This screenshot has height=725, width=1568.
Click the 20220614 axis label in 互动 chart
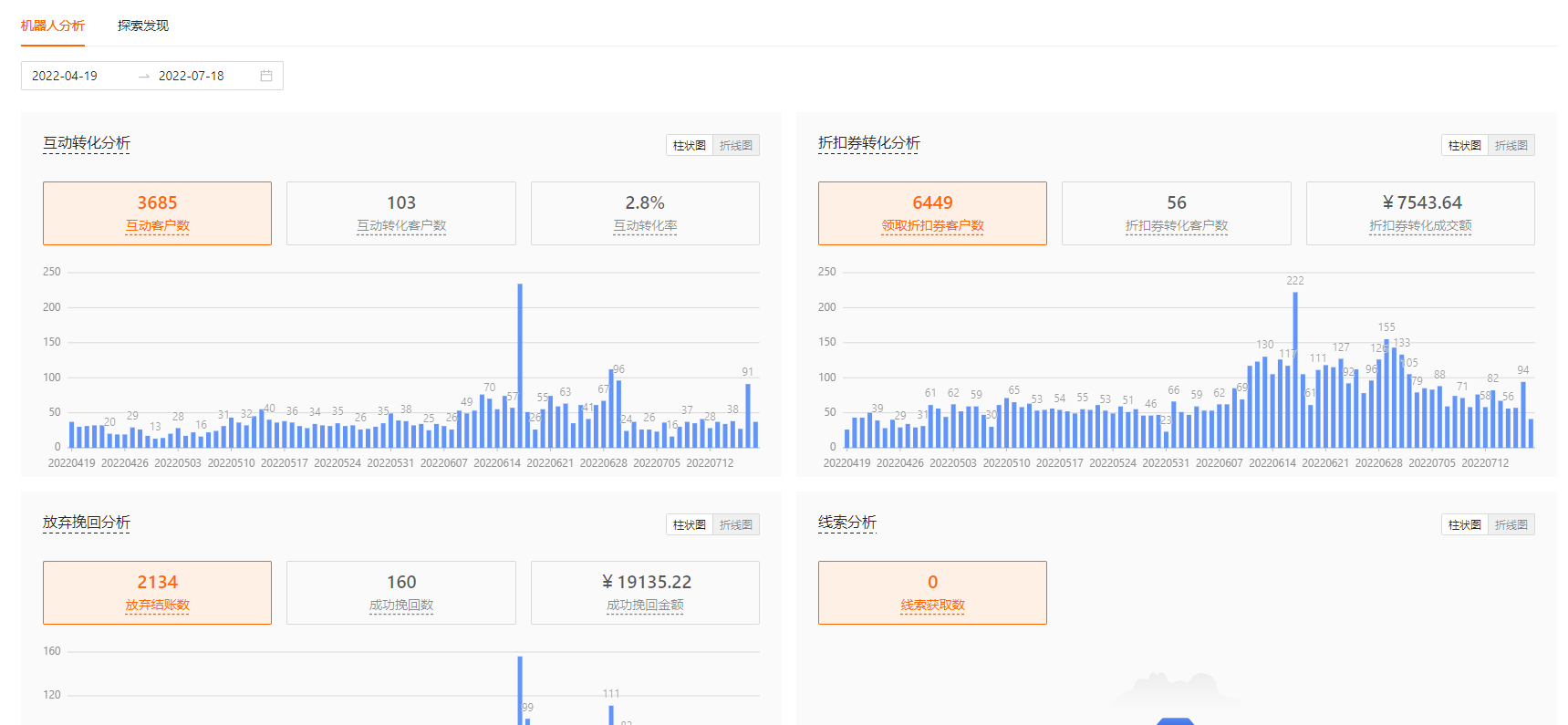pyautogui.click(x=497, y=463)
